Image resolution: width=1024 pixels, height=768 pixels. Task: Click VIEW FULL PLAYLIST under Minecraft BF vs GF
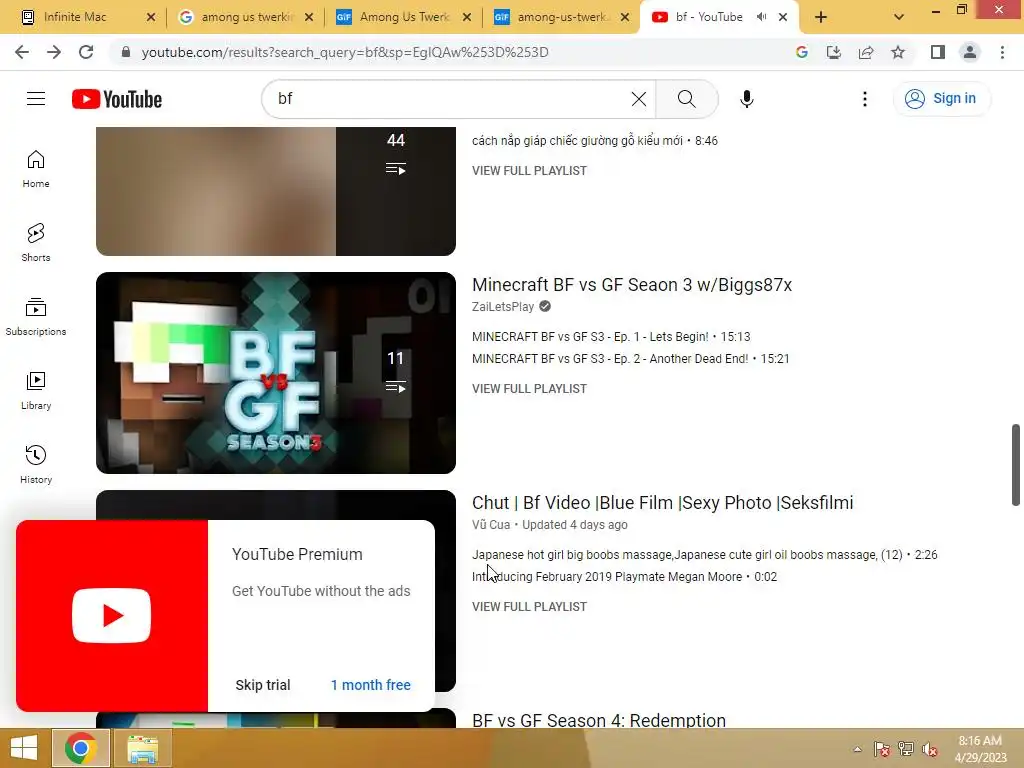(529, 389)
